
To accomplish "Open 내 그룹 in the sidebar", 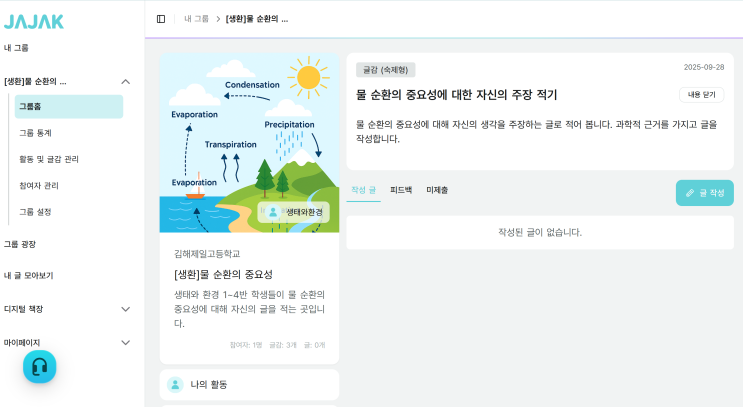I will click(x=17, y=48).
